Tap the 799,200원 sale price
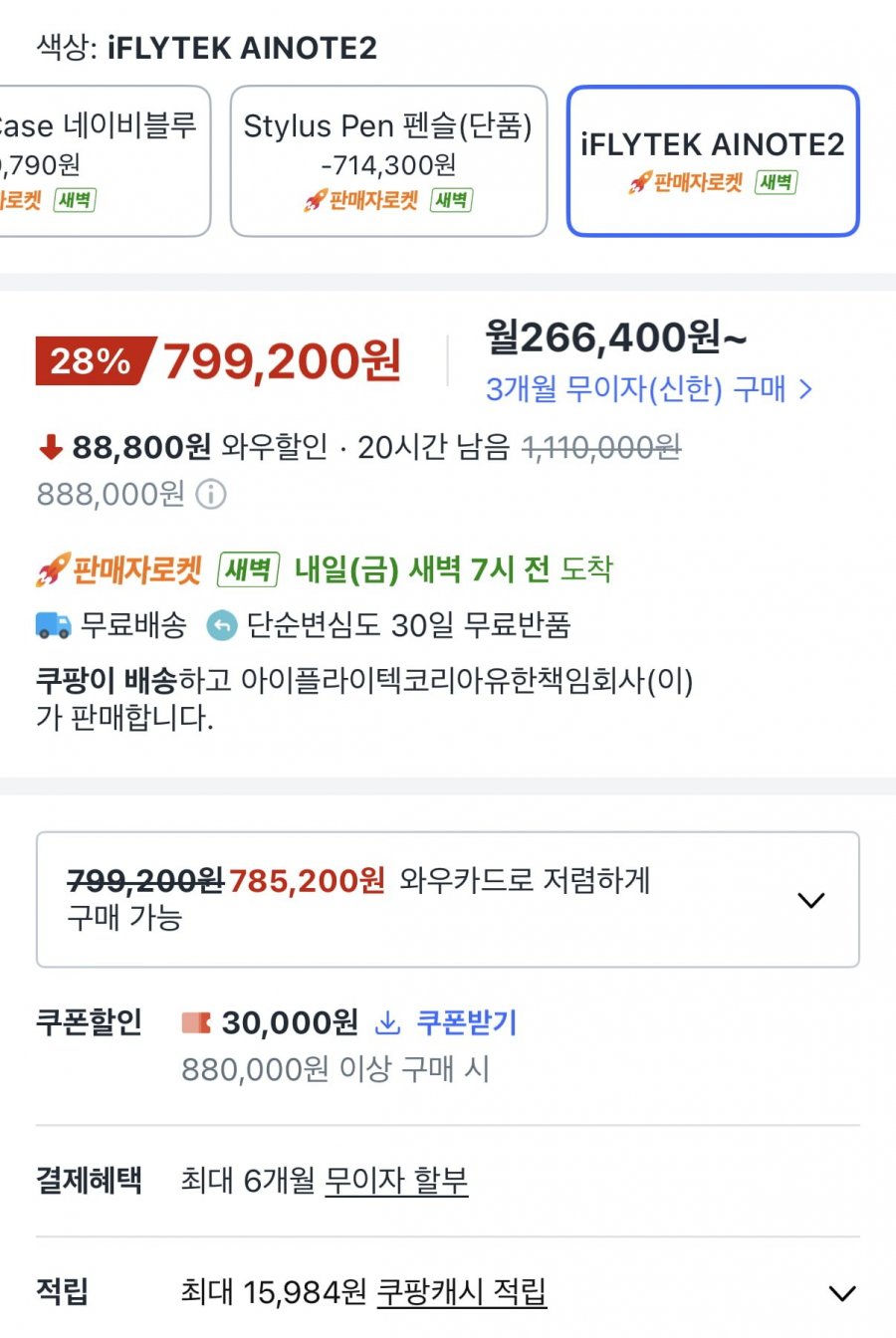Screen dimensions: 896x1338 [283, 360]
